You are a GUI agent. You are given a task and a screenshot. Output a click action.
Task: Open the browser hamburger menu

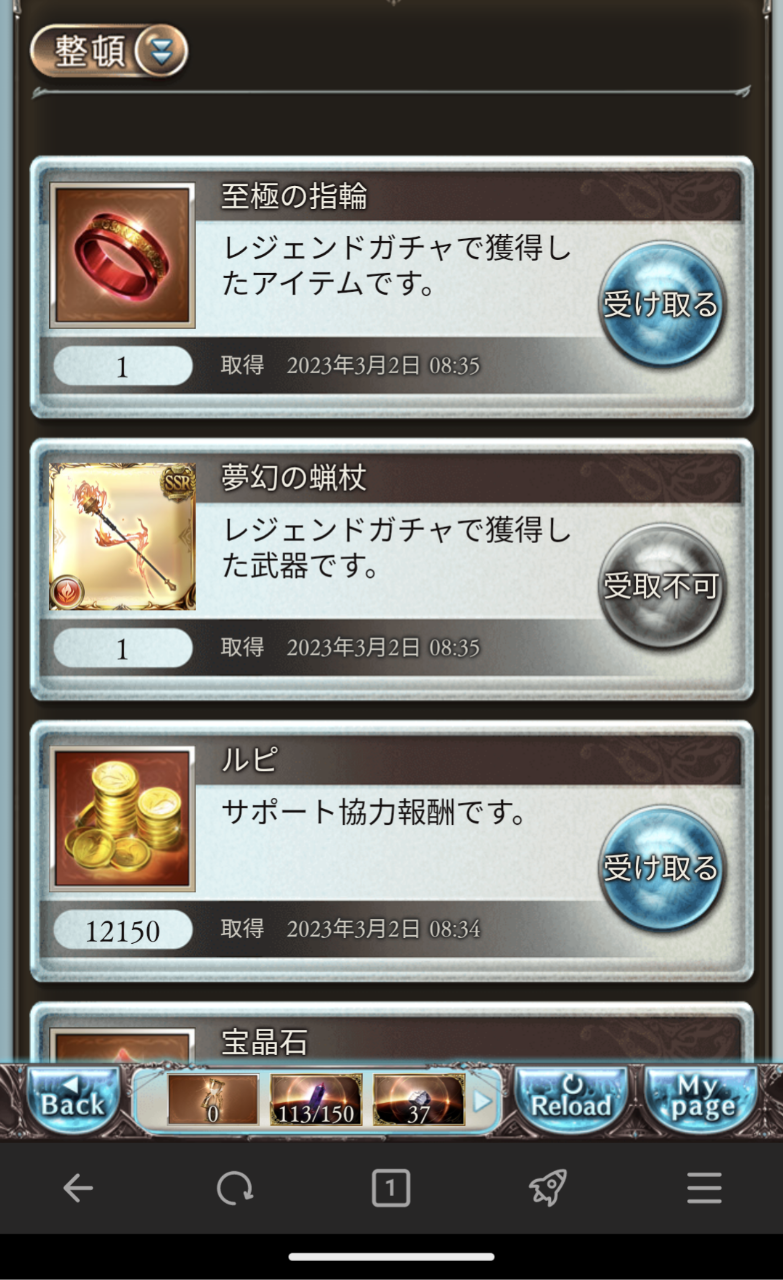(x=704, y=1188)
